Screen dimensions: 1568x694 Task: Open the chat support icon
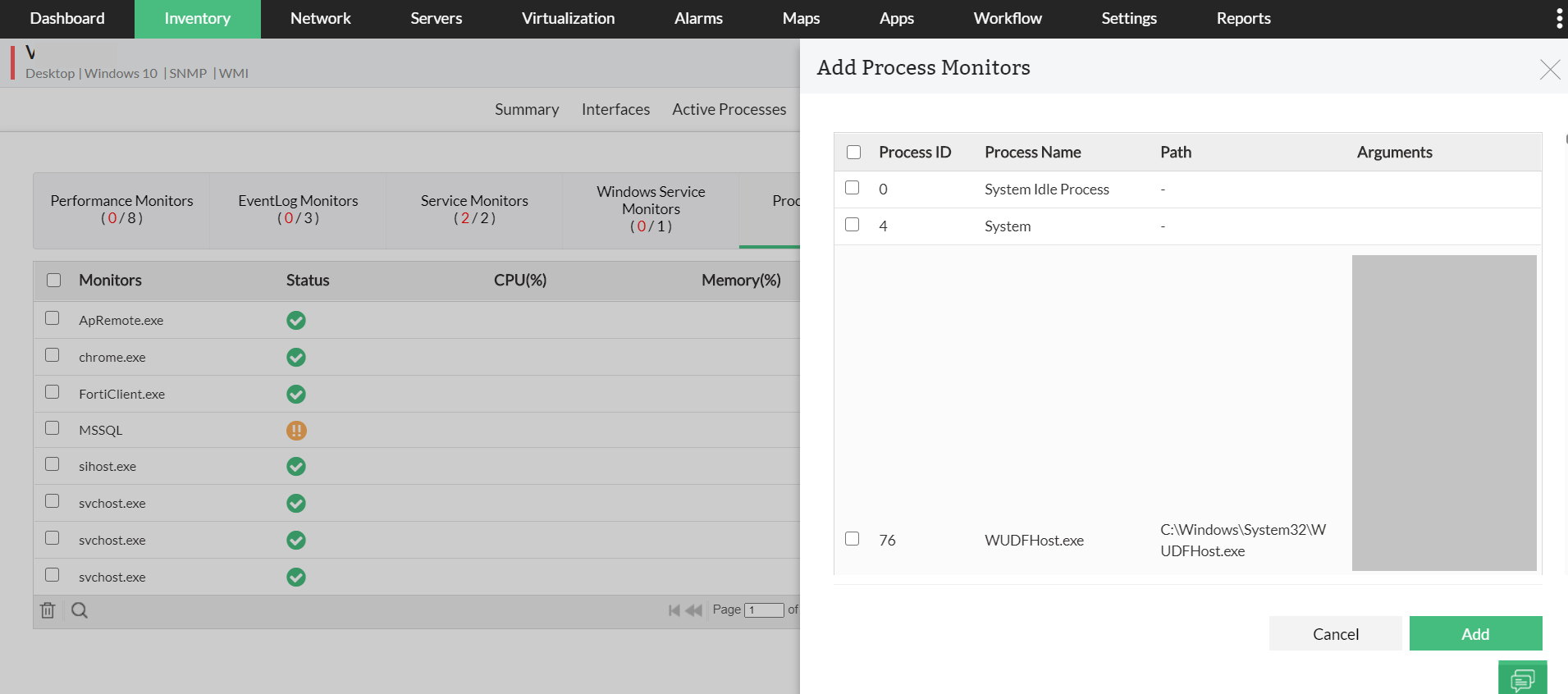point(1522,679)
